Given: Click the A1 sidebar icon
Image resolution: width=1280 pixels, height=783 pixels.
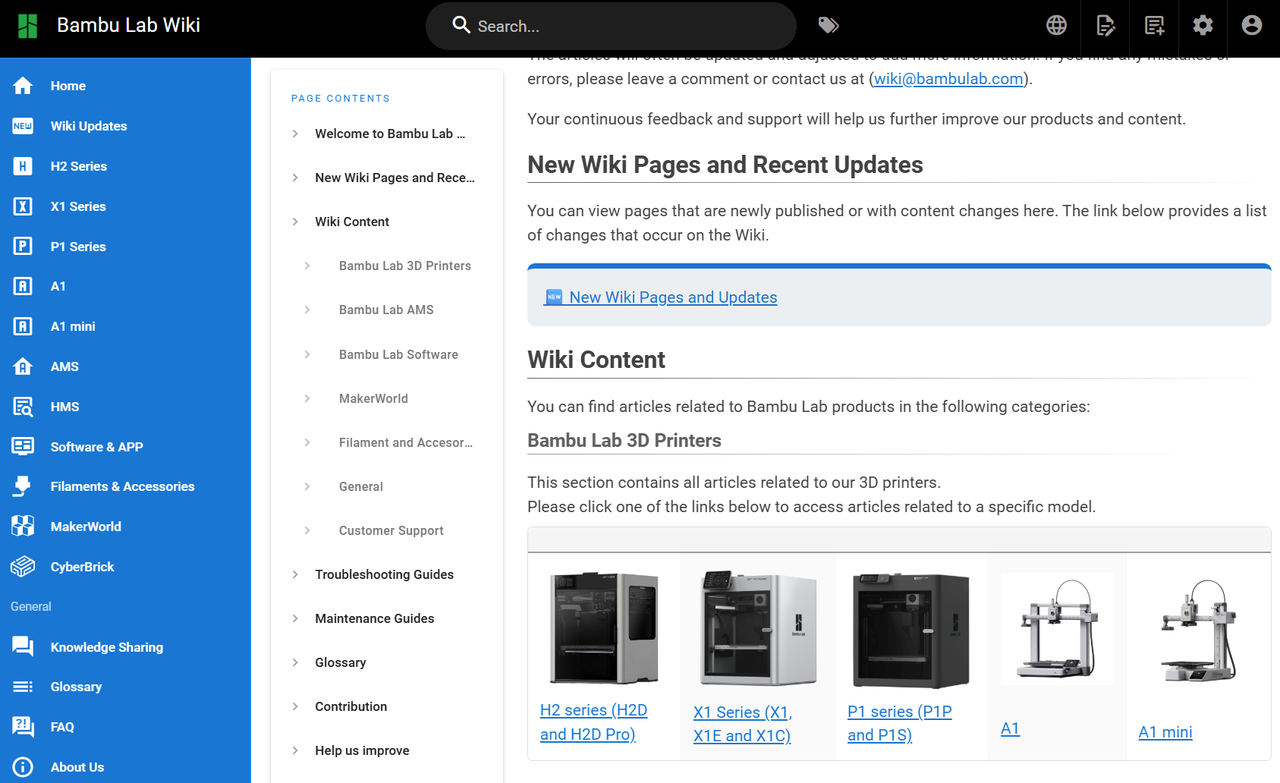Looking at the screenshot, I should 23,286.
